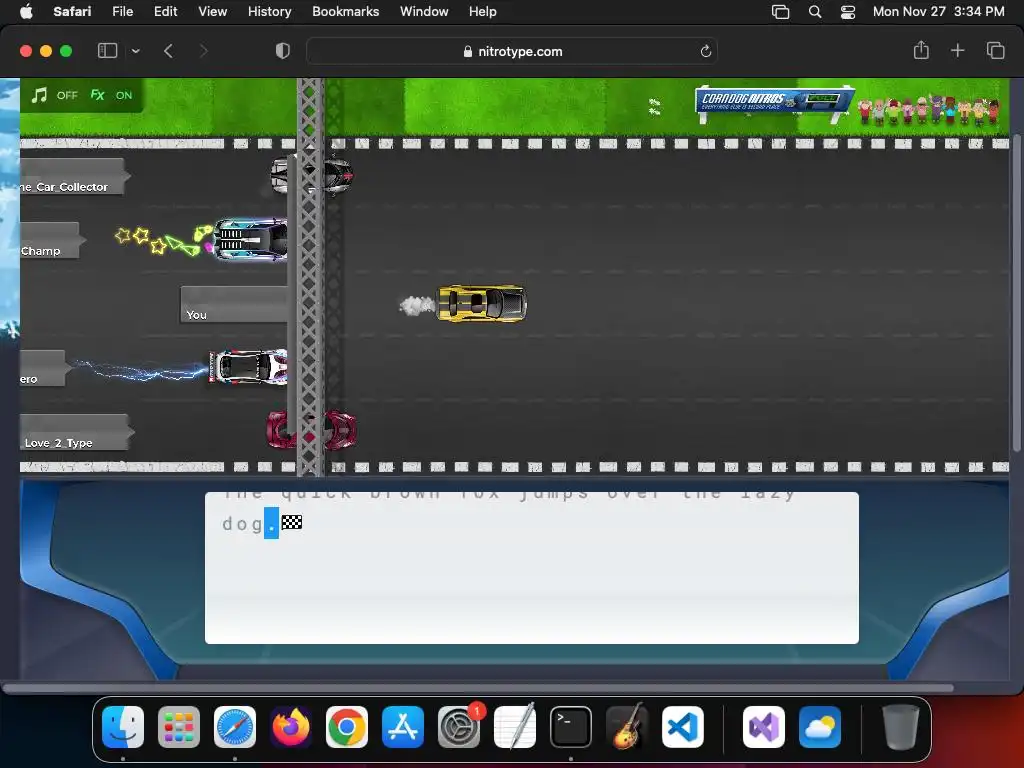
Task: Click the screen mirroring menu bar icon
Action: coord(780,12)
